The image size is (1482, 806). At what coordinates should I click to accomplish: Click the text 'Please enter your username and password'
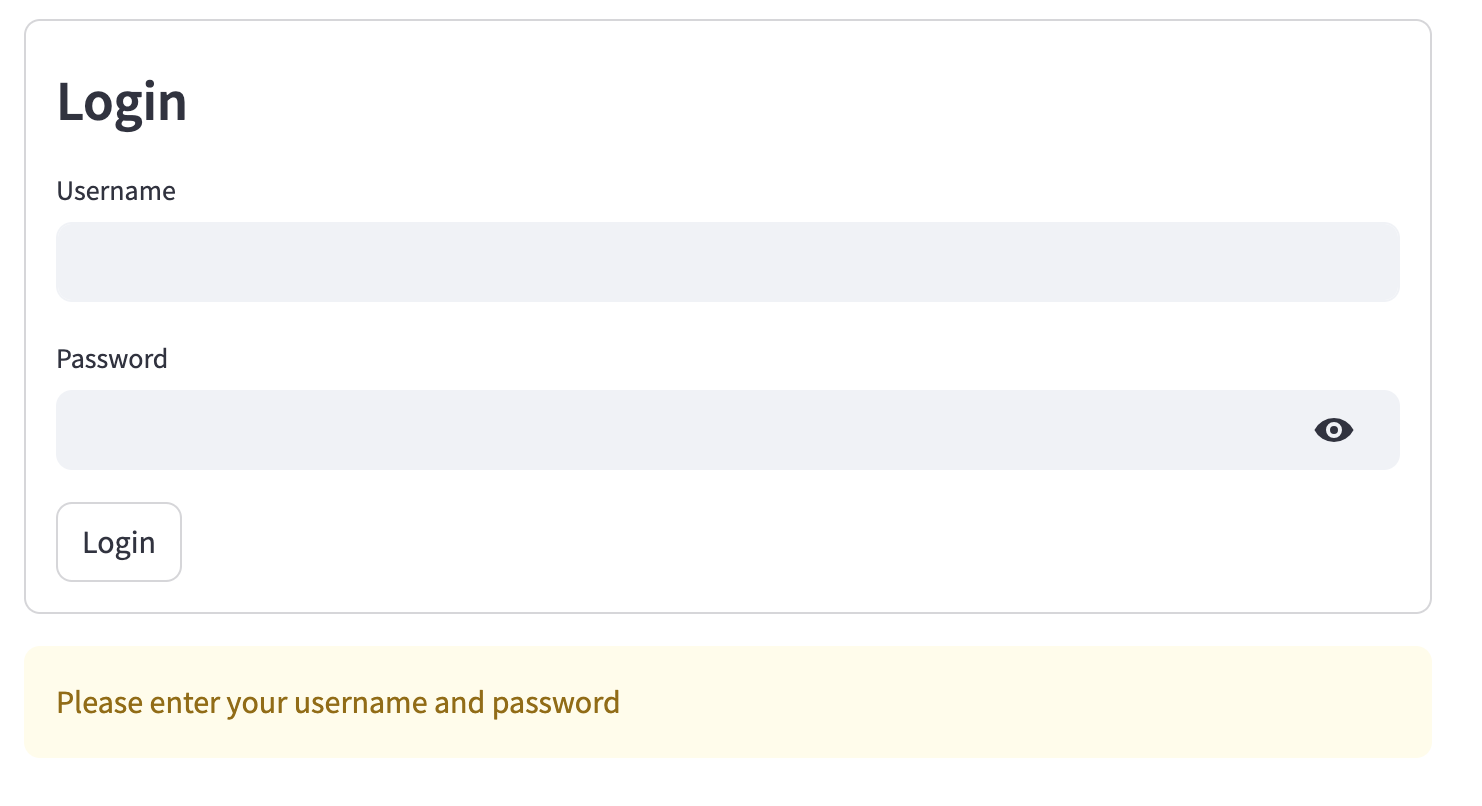click(338, 703)
